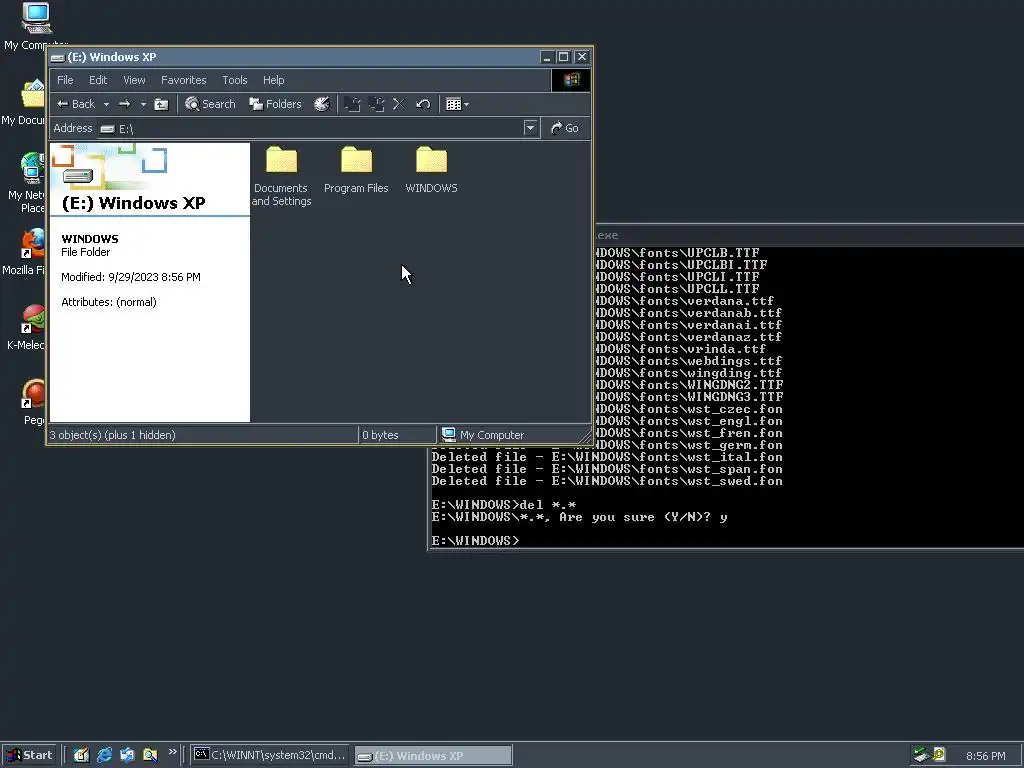Open the Tools menu

(x=234, y=80)
